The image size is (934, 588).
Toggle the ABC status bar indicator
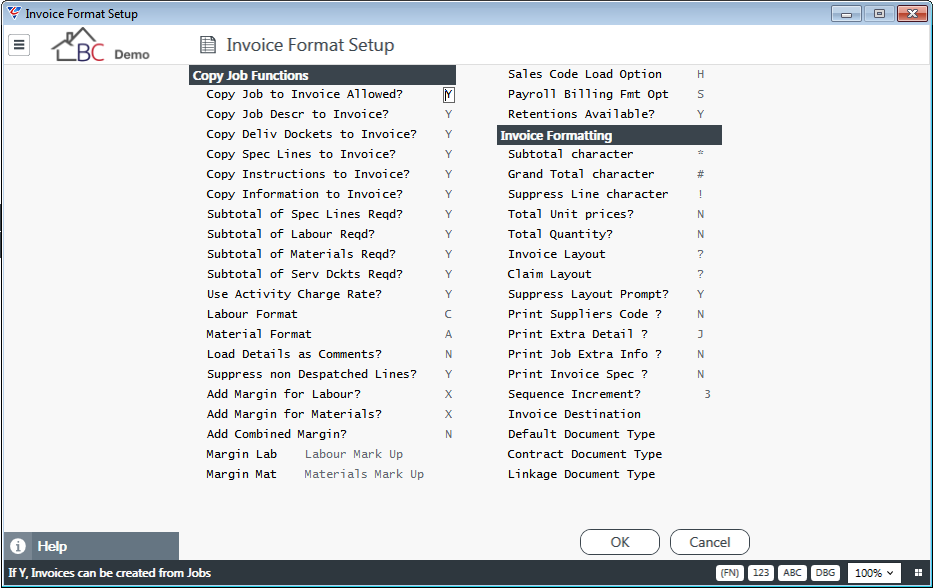click(x=792, y=573)
